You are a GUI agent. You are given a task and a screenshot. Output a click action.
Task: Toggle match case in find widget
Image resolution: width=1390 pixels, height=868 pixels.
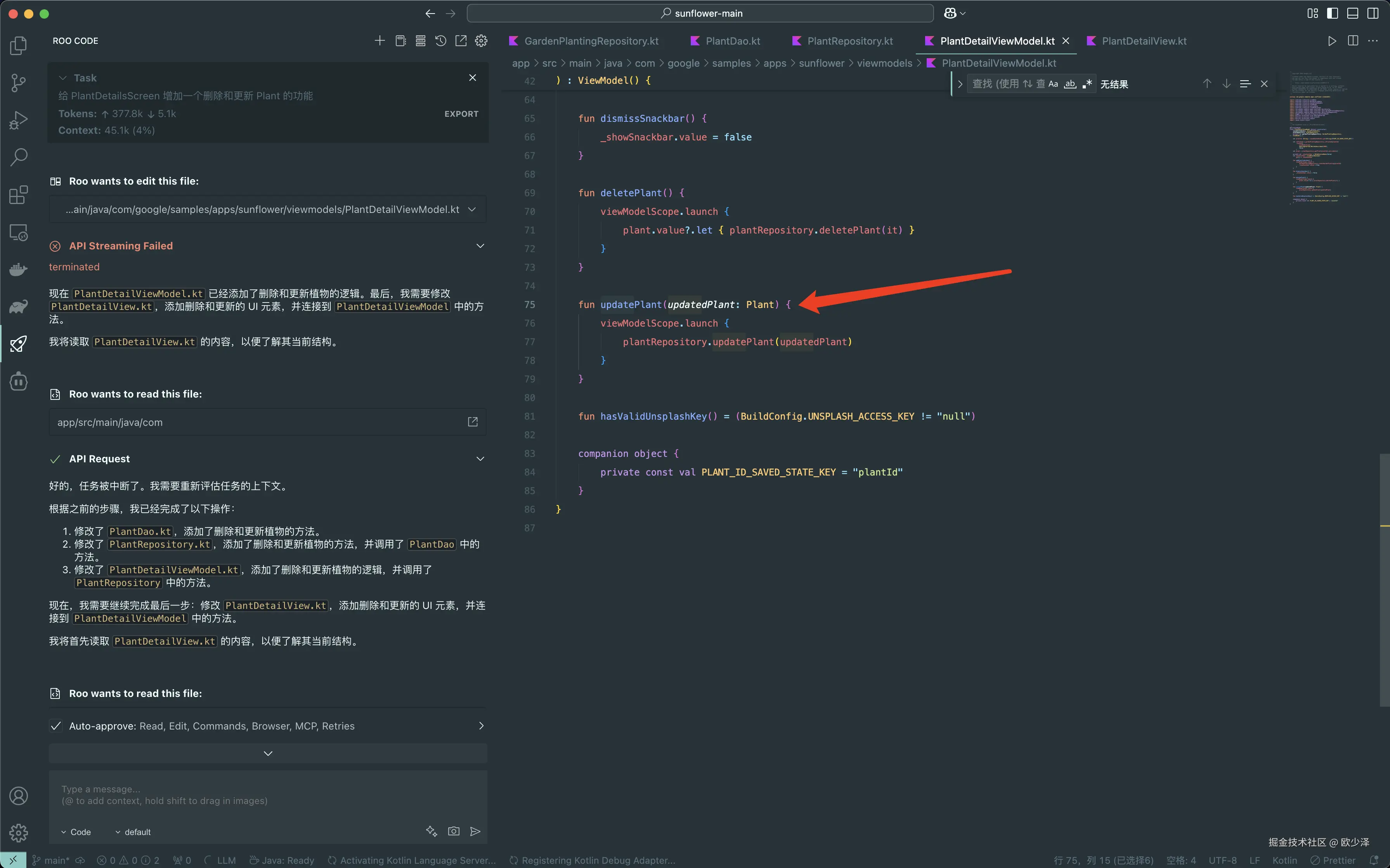(x=1053, y=84)
